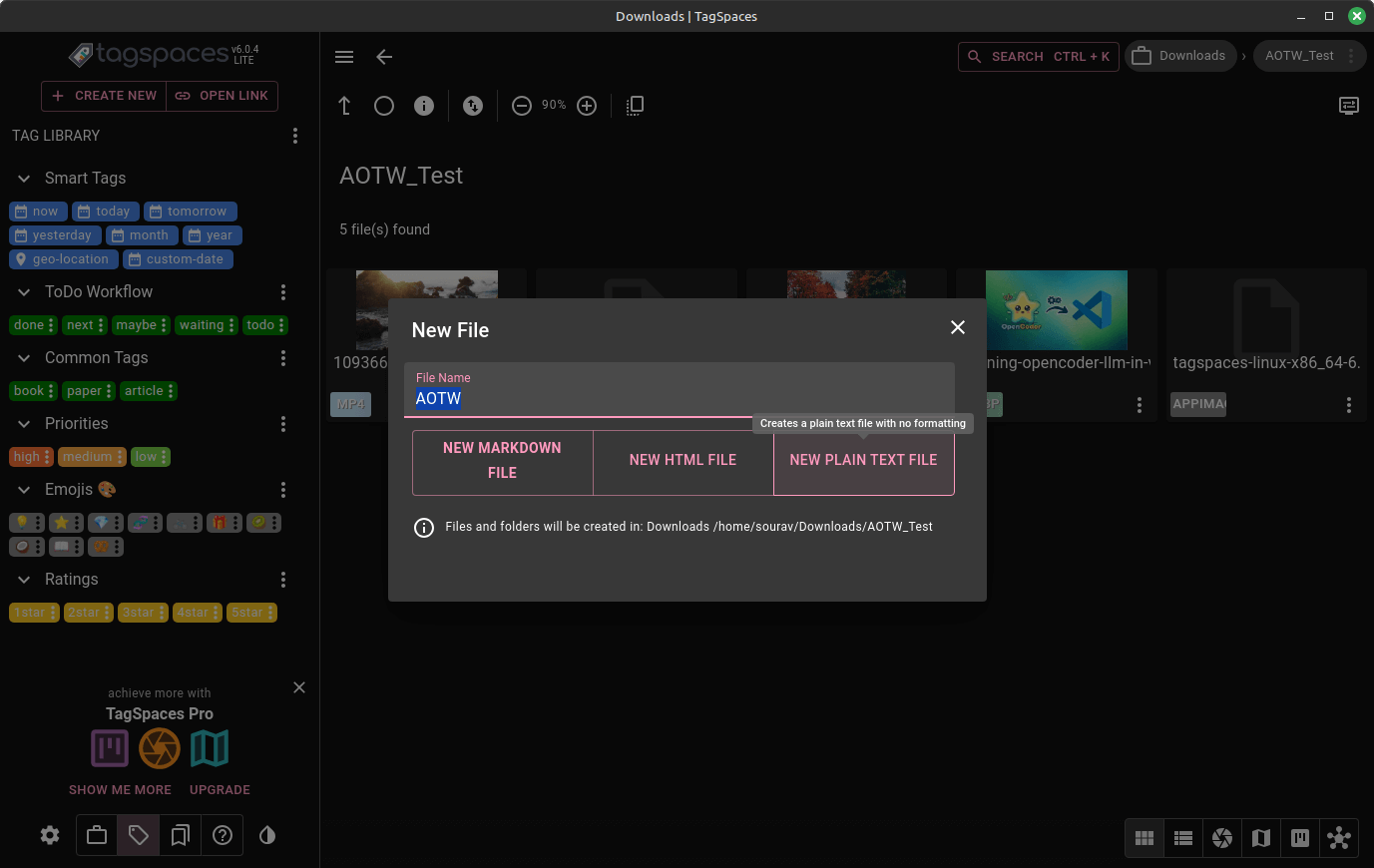Click the New Plain Text File button
Viewport: 1374px width, 868px height.
[x=863, y=460]
